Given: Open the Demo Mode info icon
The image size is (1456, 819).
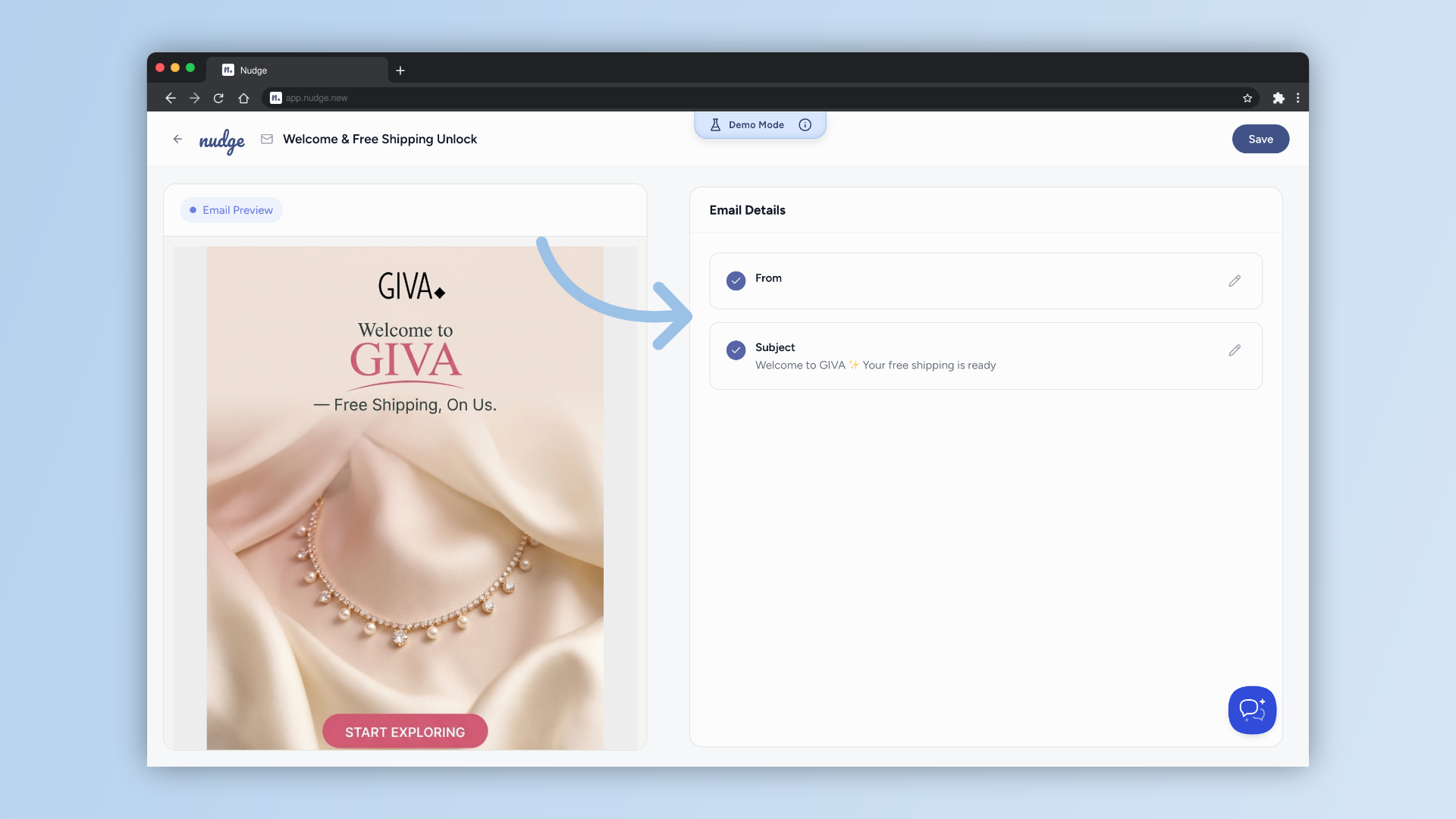Looking at the screenshot, I should pyautogui.click(x=805, y=125).
